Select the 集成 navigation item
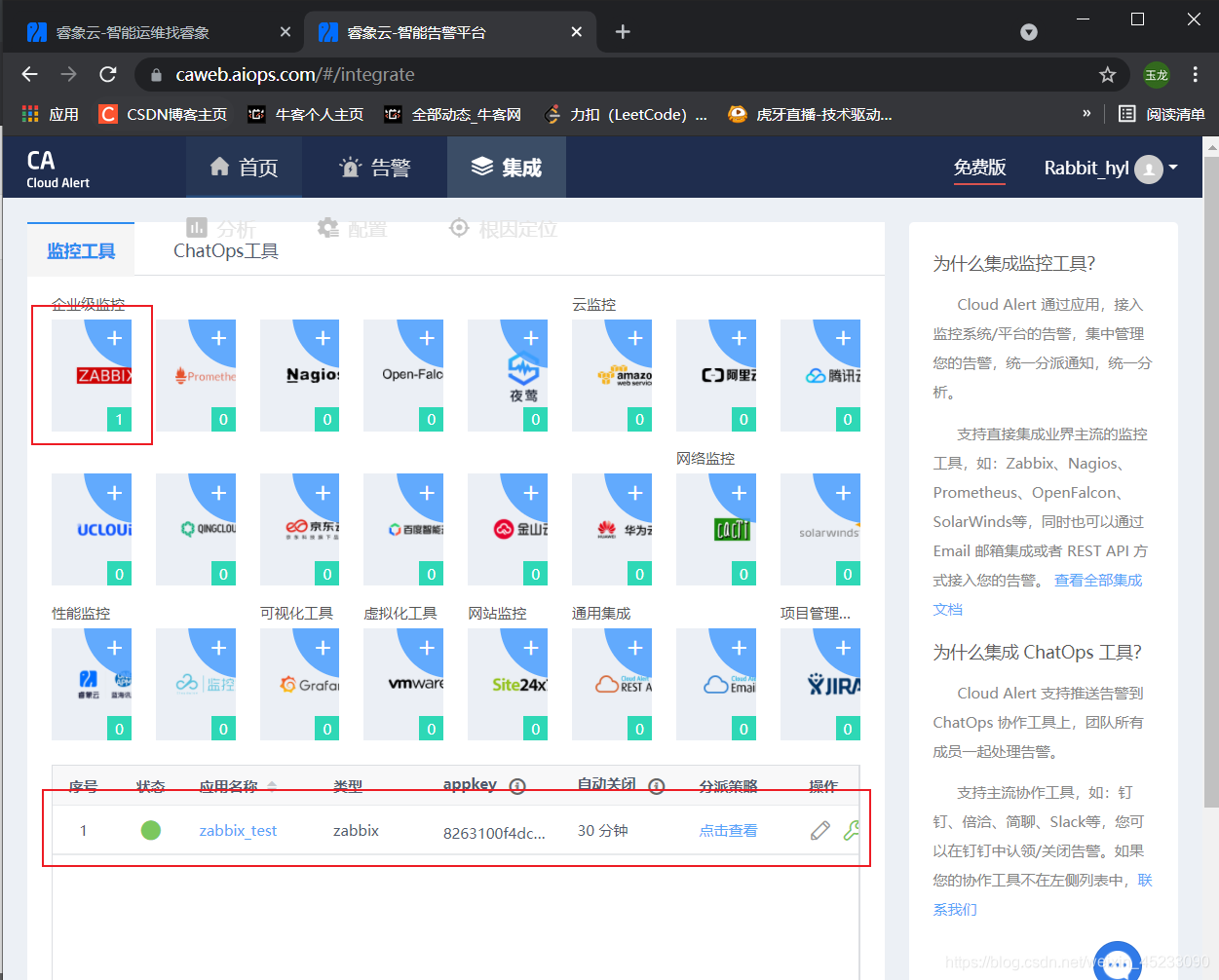Screen dimensions: 1219x980 point(507,168)
